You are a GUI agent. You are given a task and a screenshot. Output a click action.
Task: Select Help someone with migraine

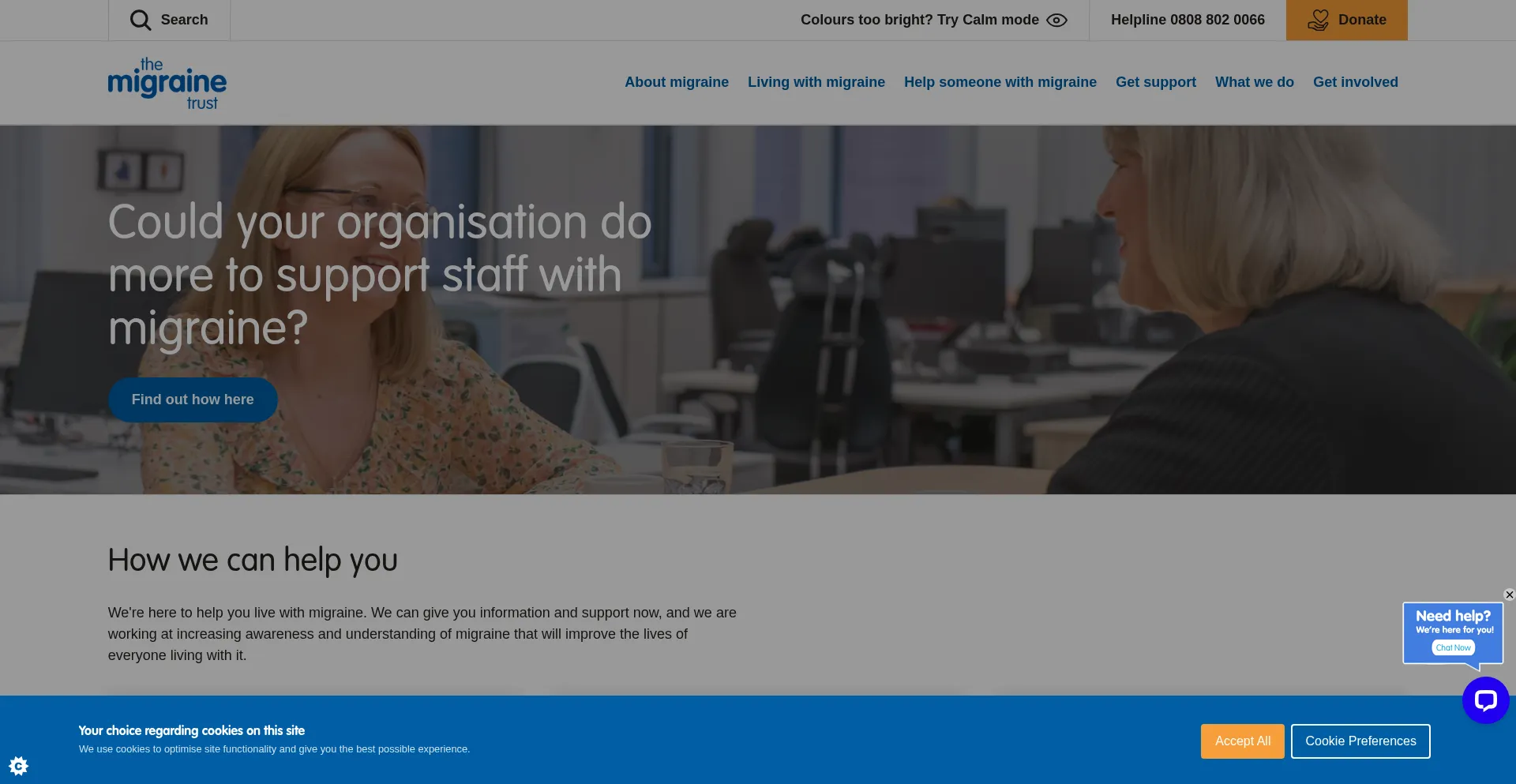coord(1000,82)
